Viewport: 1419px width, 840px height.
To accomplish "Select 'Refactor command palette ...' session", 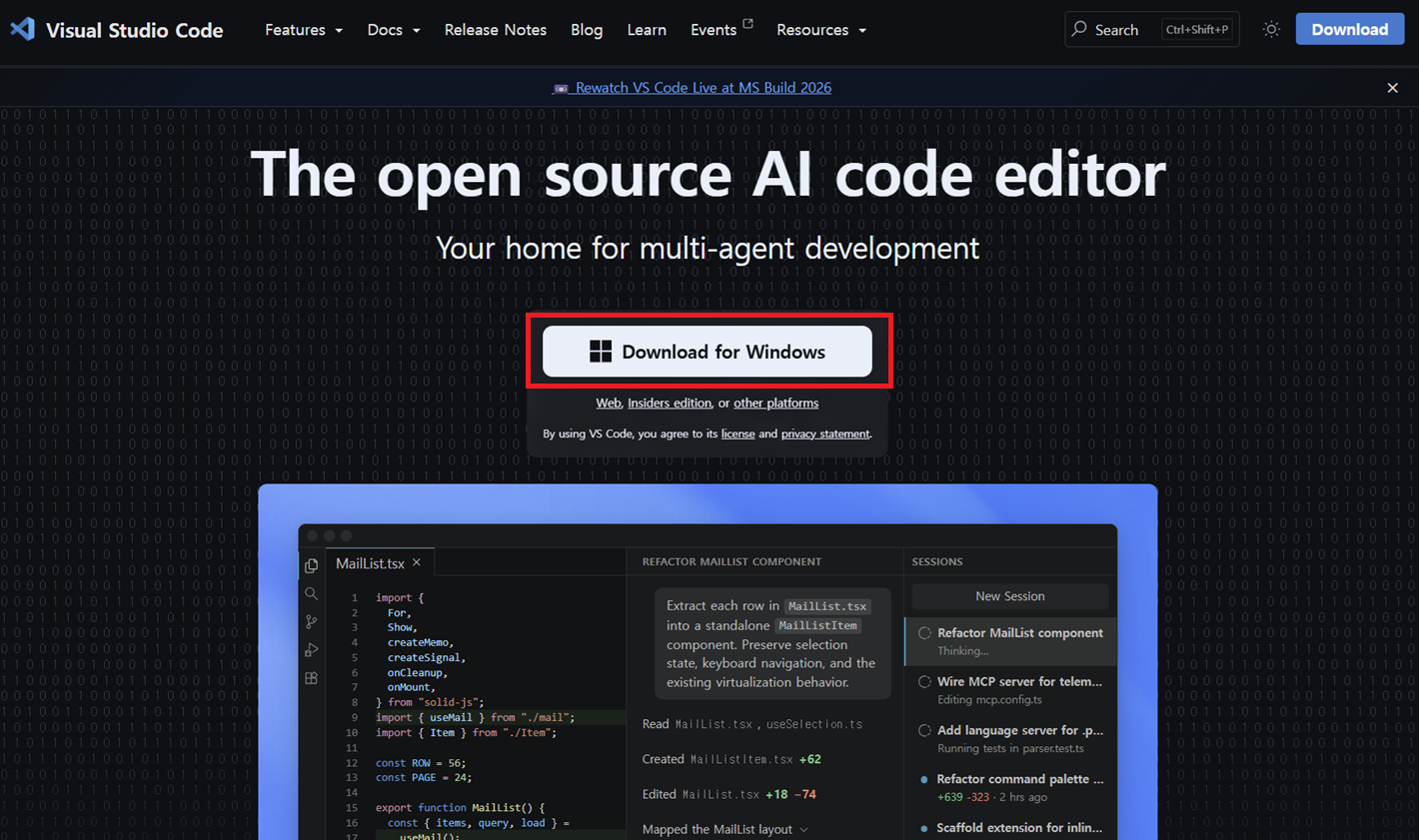I will pyautogui.click(x=1010, y=787).
